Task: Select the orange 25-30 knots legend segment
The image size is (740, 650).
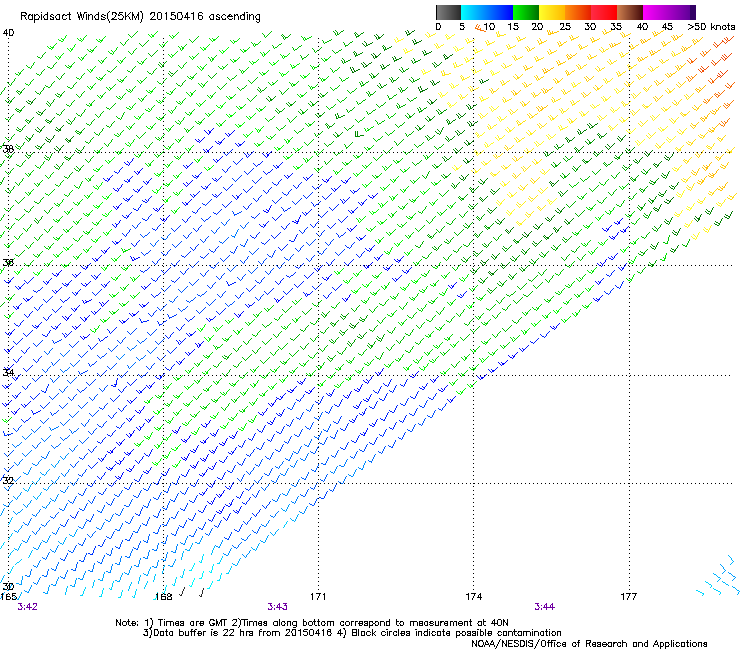Action: [578, 12]
